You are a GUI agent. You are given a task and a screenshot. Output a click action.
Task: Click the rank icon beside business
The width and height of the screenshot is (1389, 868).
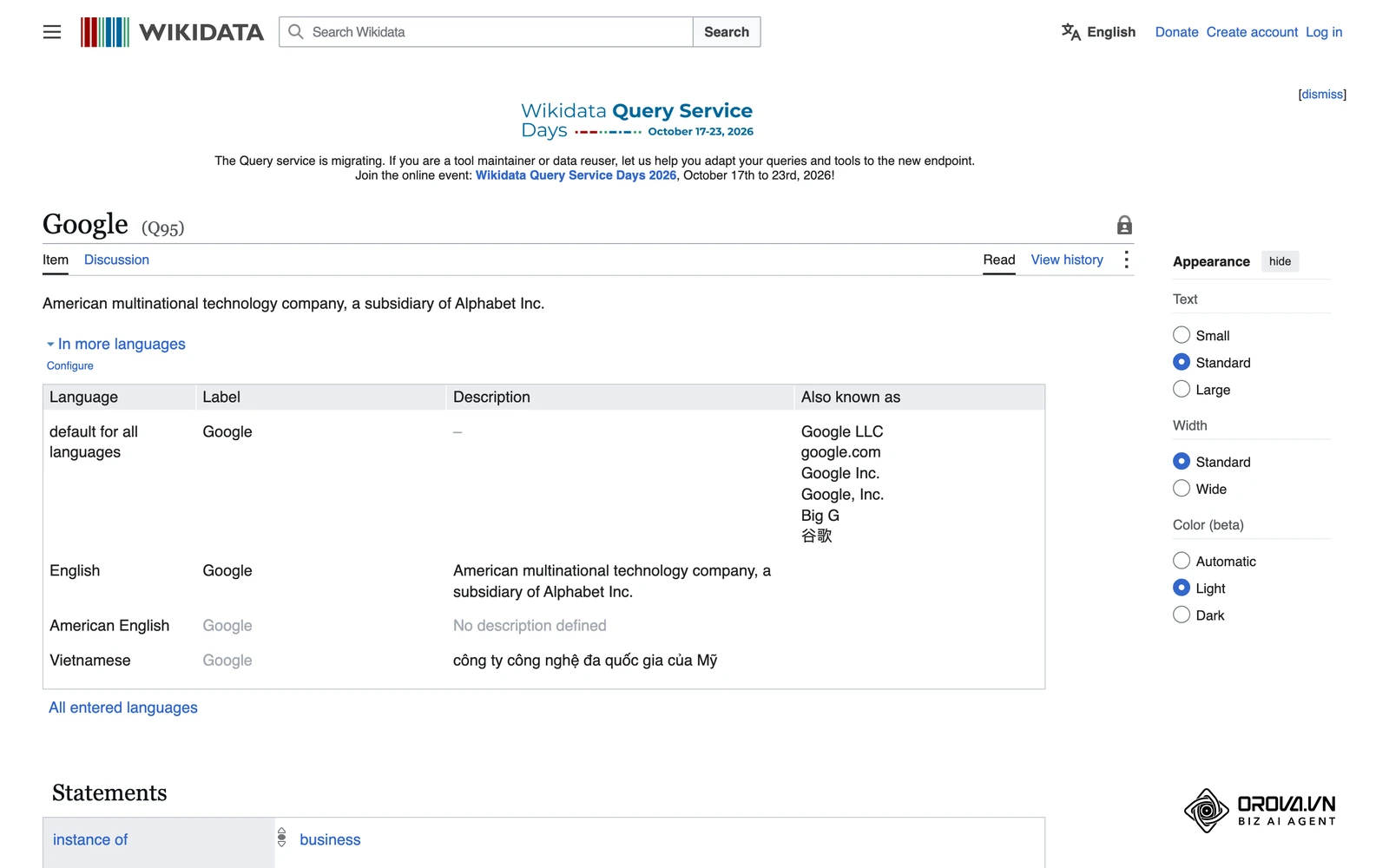tap(281, 838)
